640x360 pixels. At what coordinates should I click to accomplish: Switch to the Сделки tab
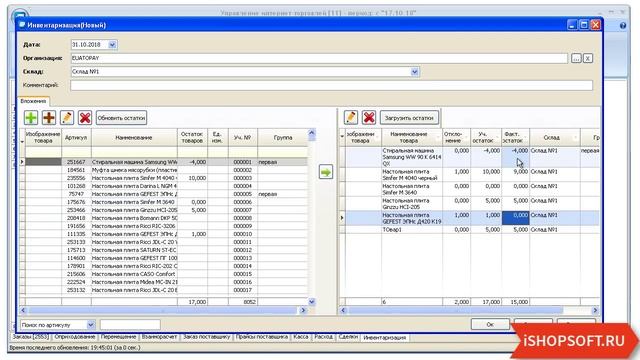click(348, 337)
